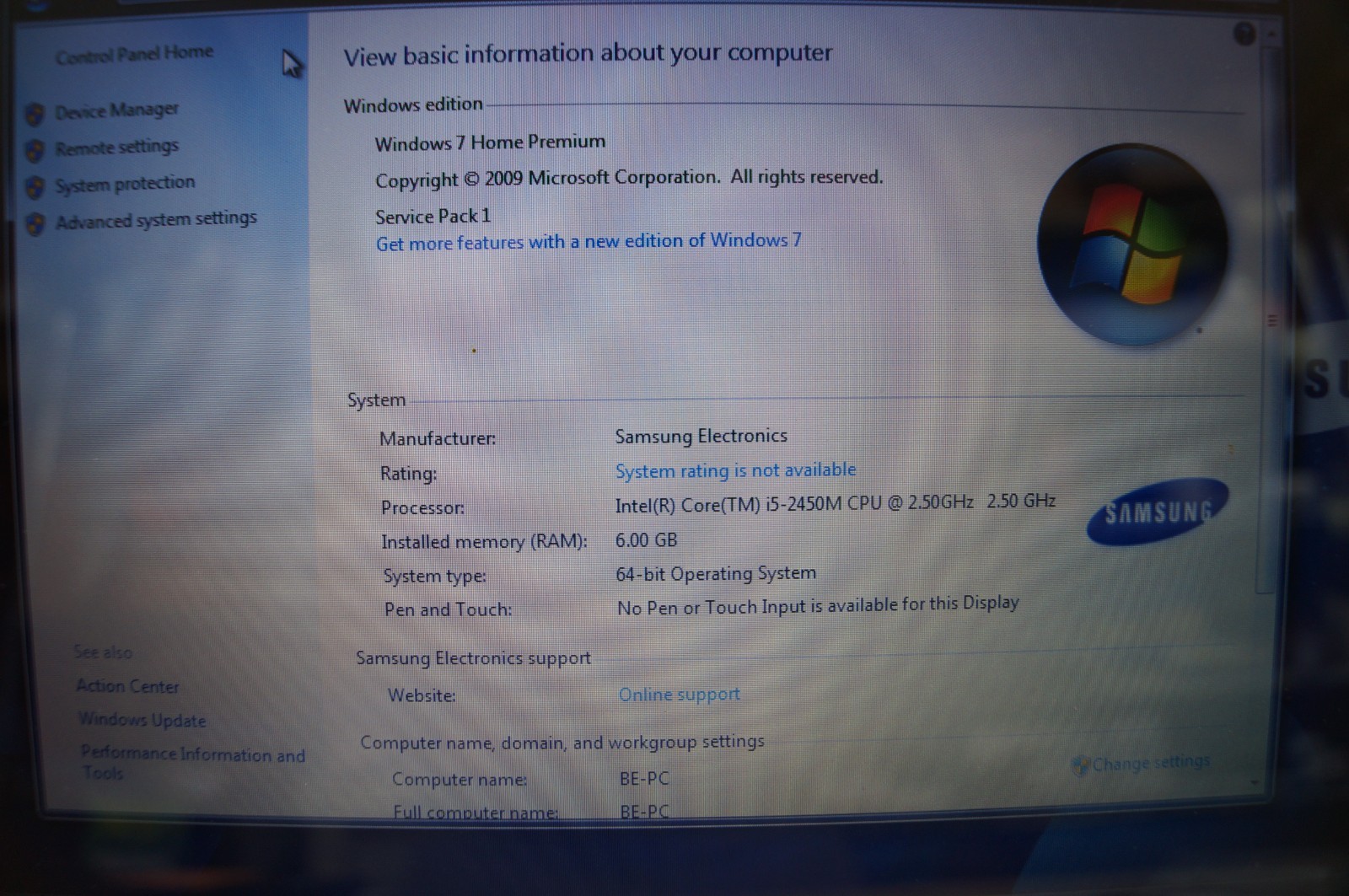This screenshot has width=1349, height=896.
Task: Open Remote settings
Action: click(116, 148)
